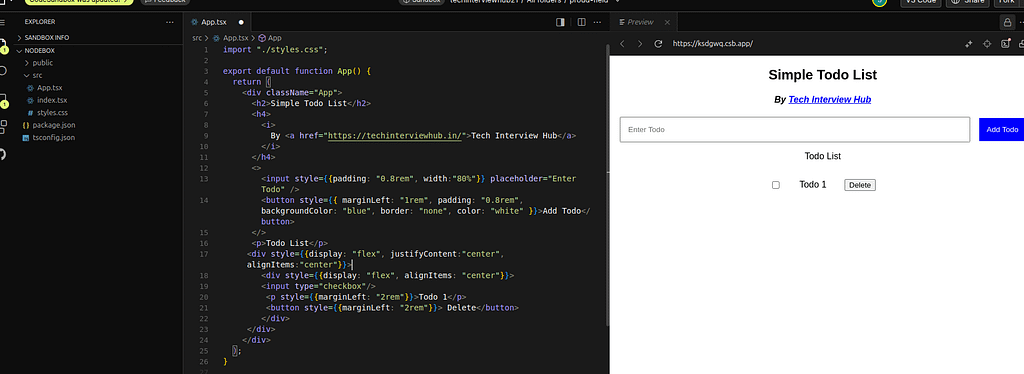Viewport: 1024px width, 374px height.
Task: Click the crosshair inspect icon in preview
Action: point(987,44)
